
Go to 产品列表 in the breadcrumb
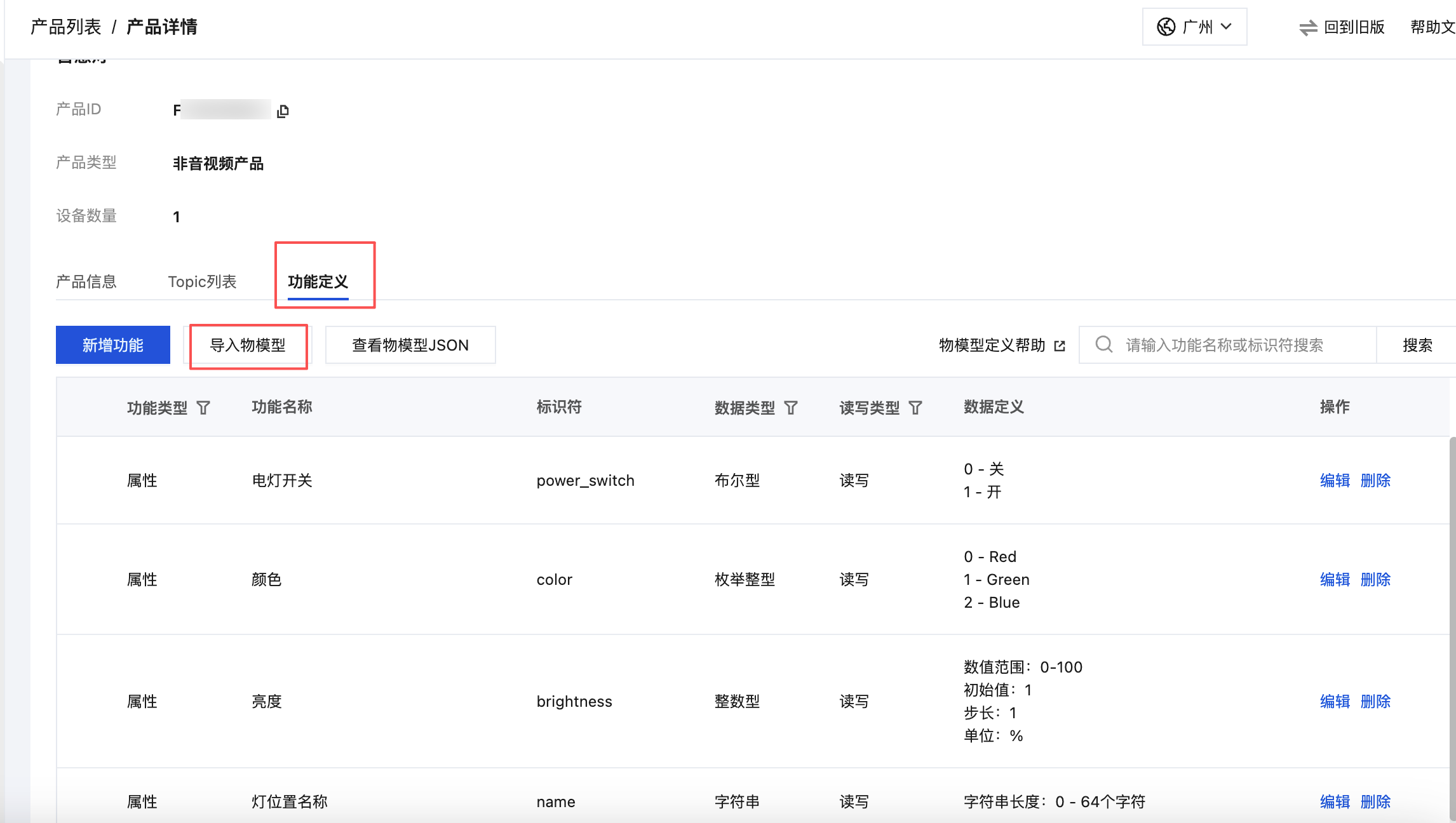[x=66, y=27]
